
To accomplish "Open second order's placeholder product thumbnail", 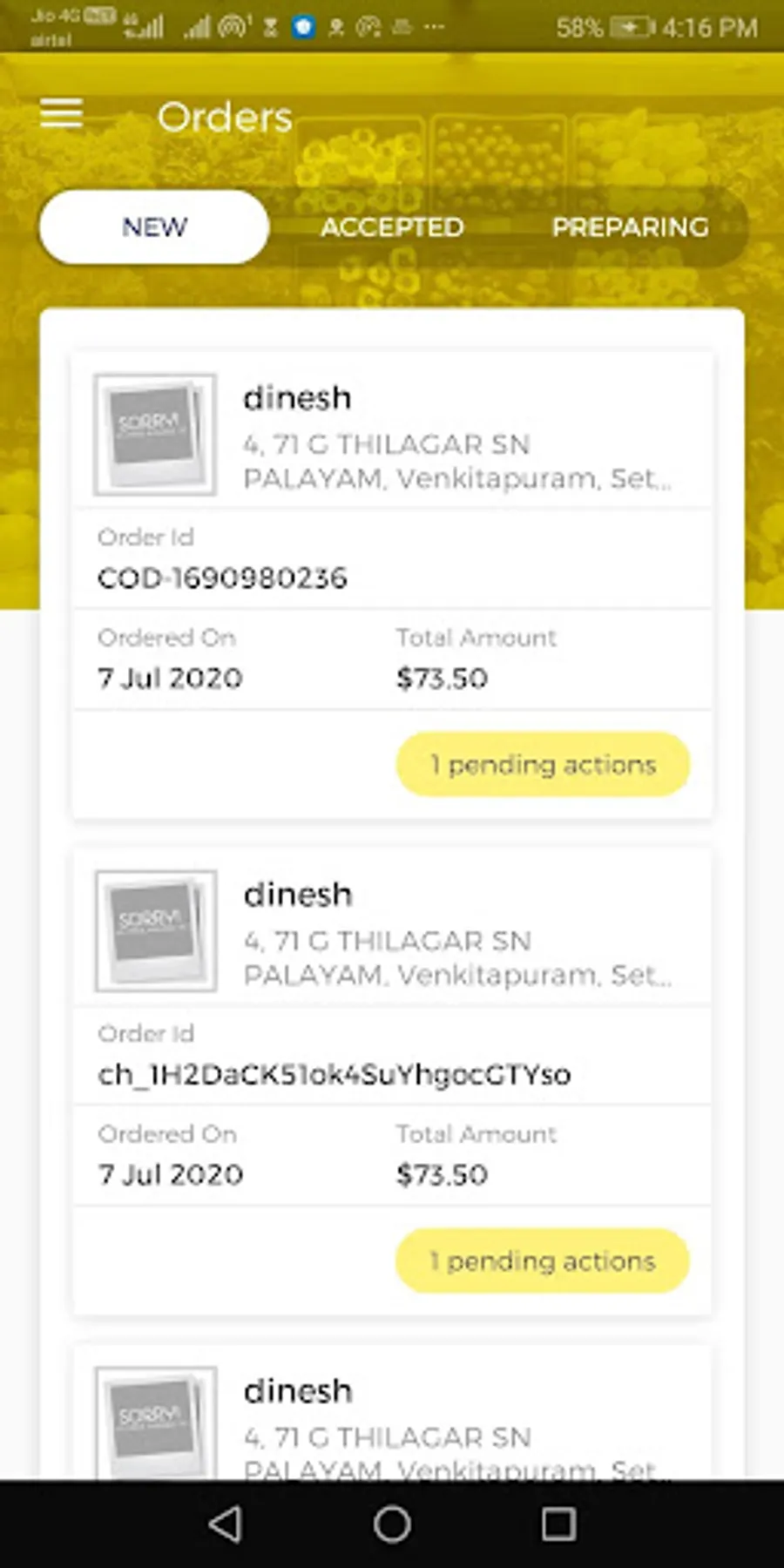I will coord(155,931).
